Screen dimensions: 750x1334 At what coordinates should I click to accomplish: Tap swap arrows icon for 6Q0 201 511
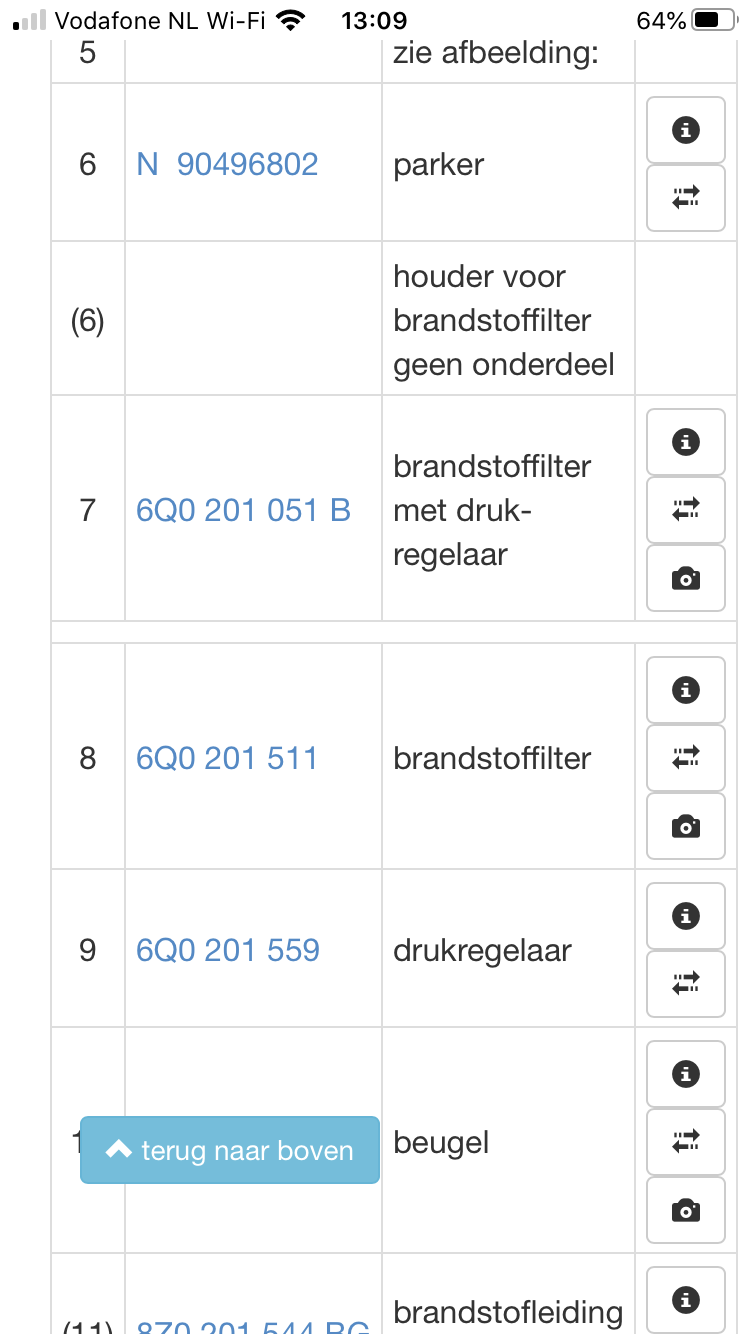[686, 758]
